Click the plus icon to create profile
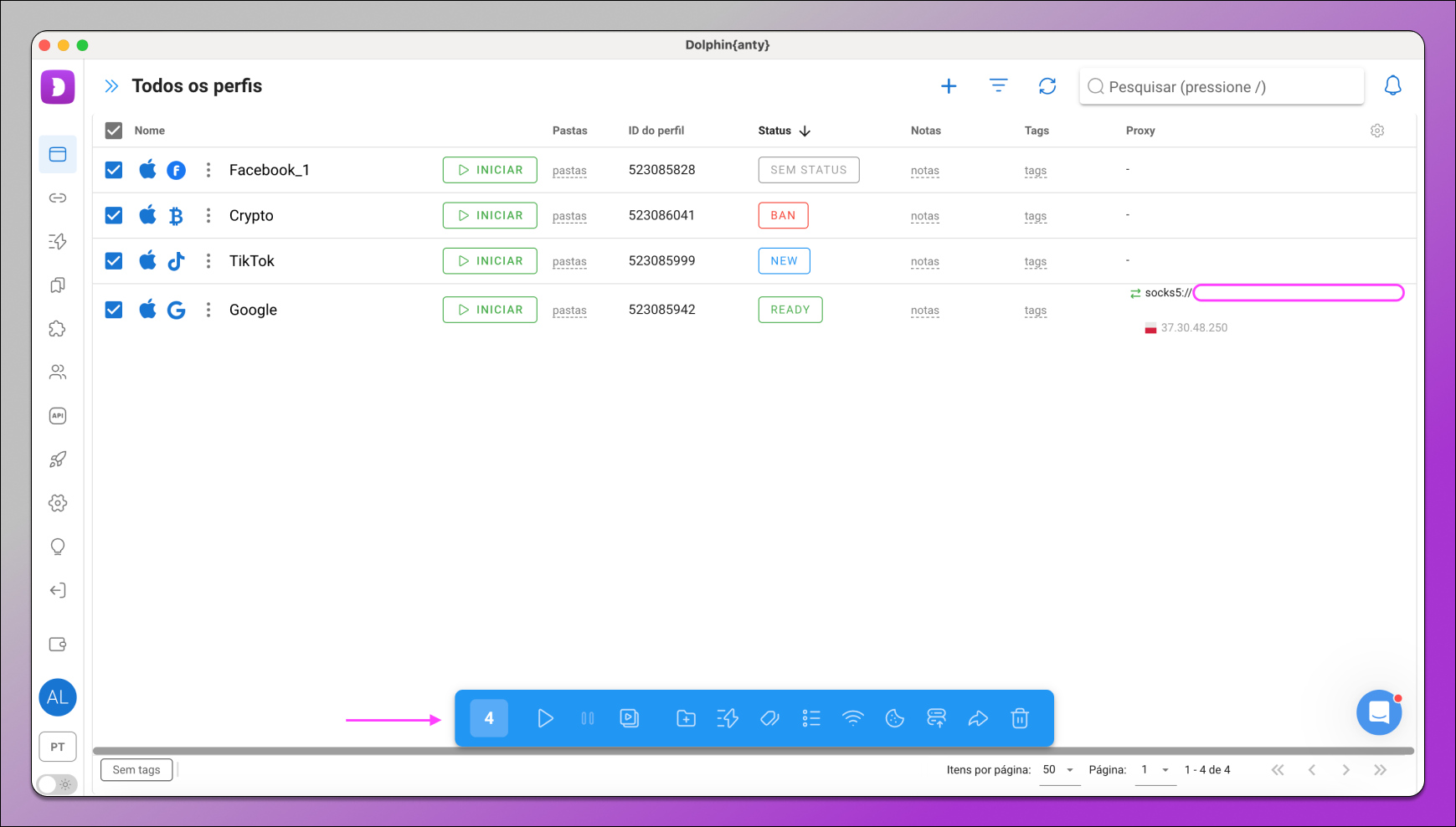1456x827 pixels. tap(949, 86)
